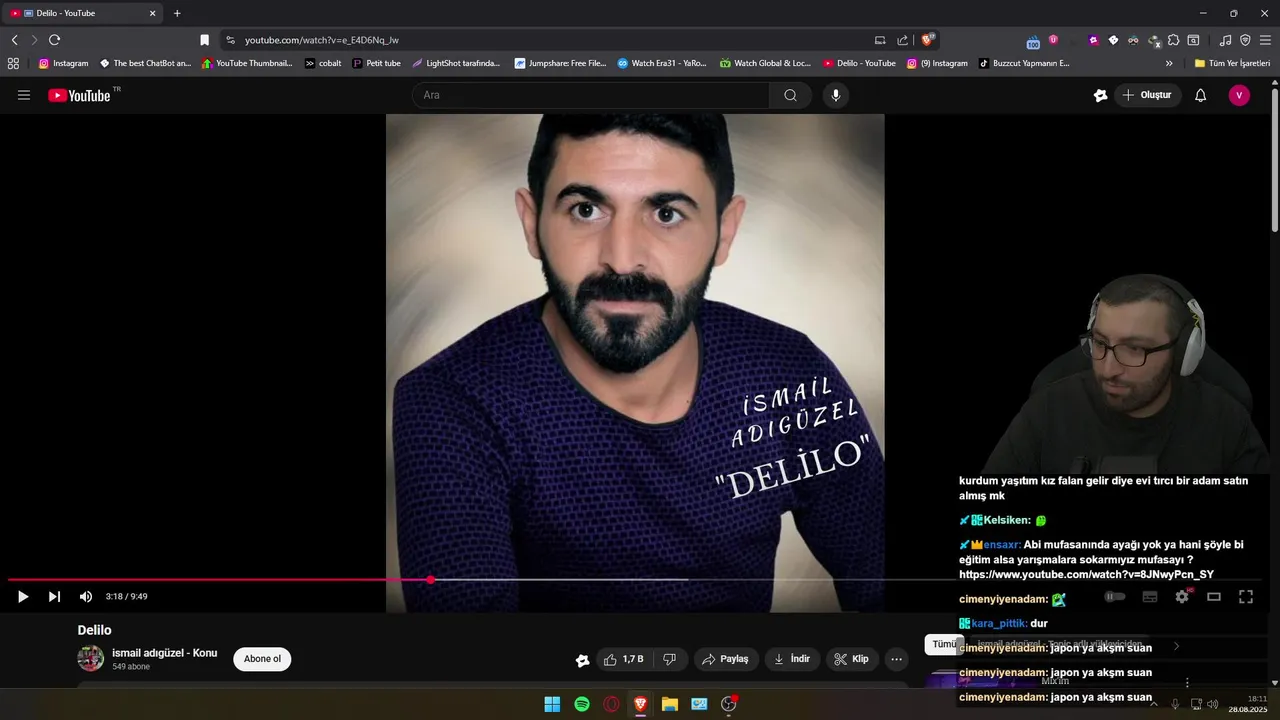Open Watch Era31 bookmark
The image size is (1280, 720).
point(661,63)
